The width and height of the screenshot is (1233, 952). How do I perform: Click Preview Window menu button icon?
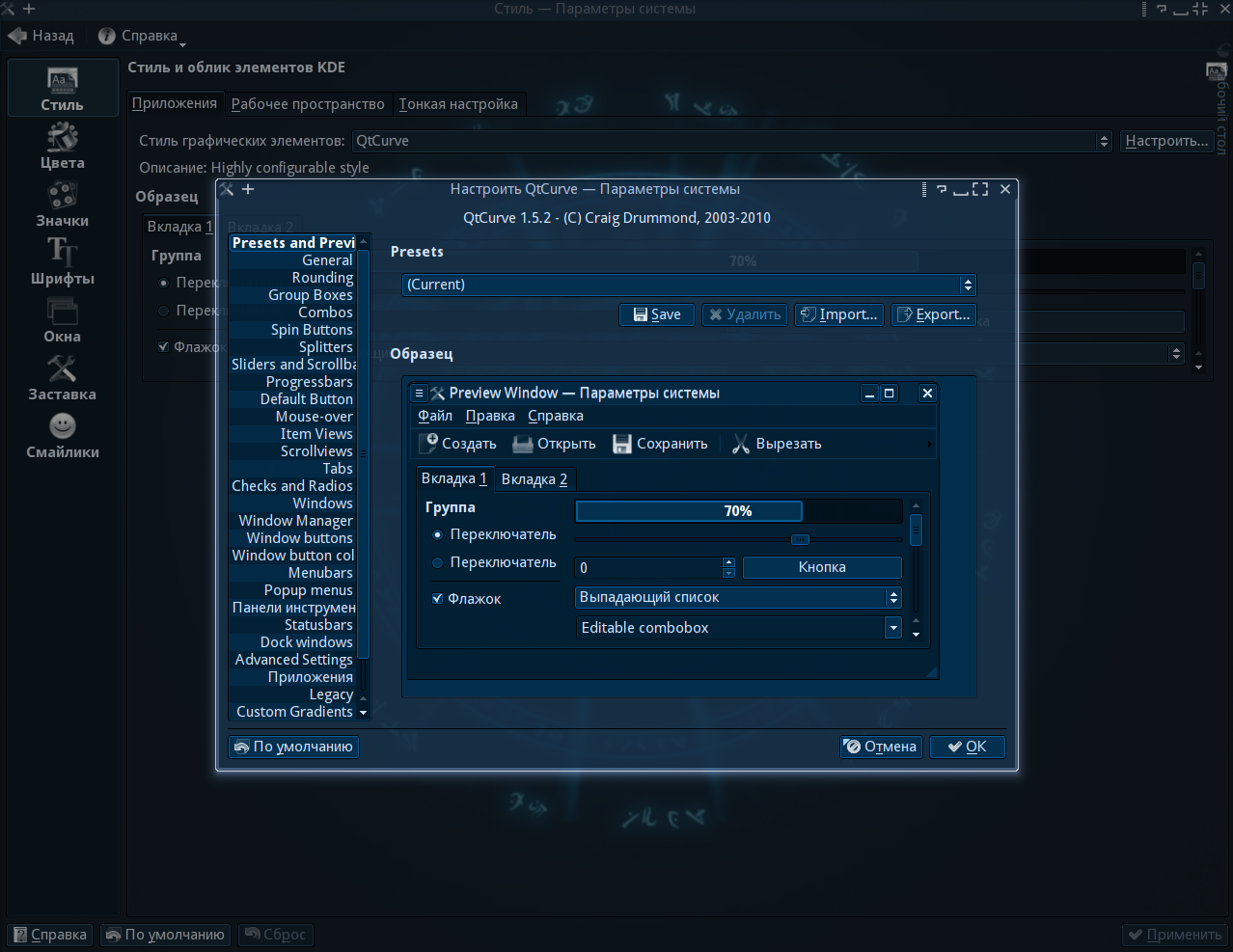click(x=419, y=394)
